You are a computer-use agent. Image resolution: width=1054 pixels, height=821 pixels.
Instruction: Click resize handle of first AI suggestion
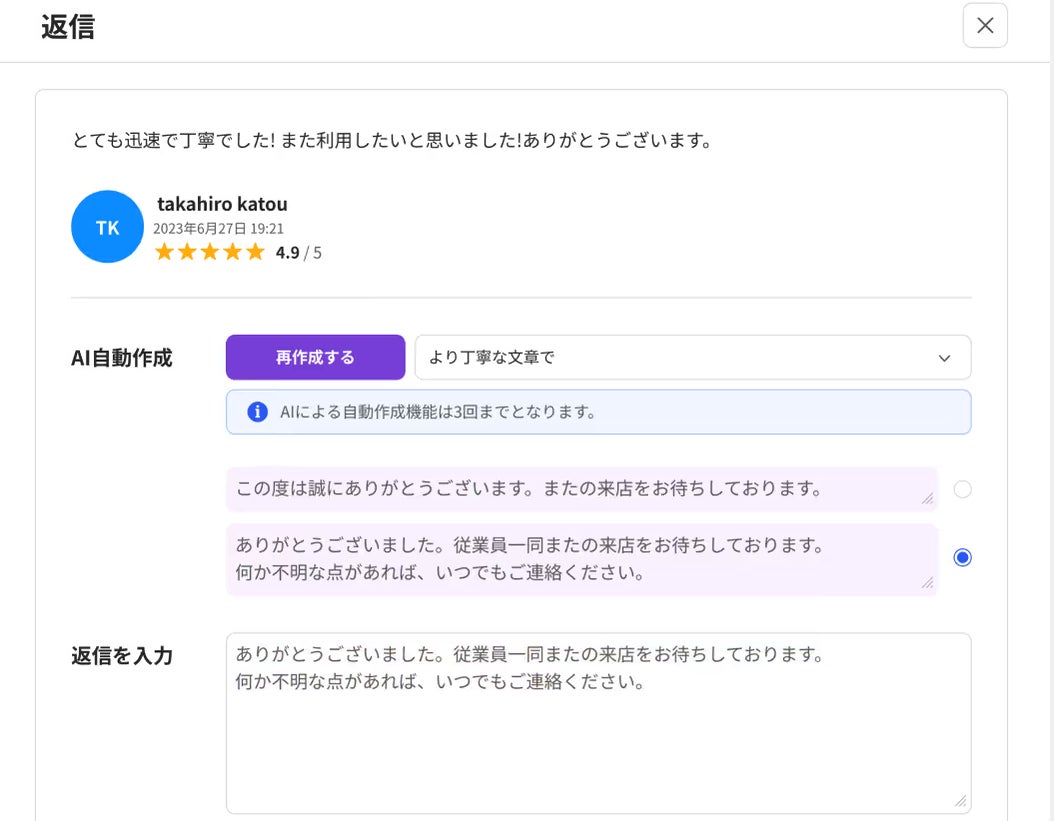tap(927, 498)
